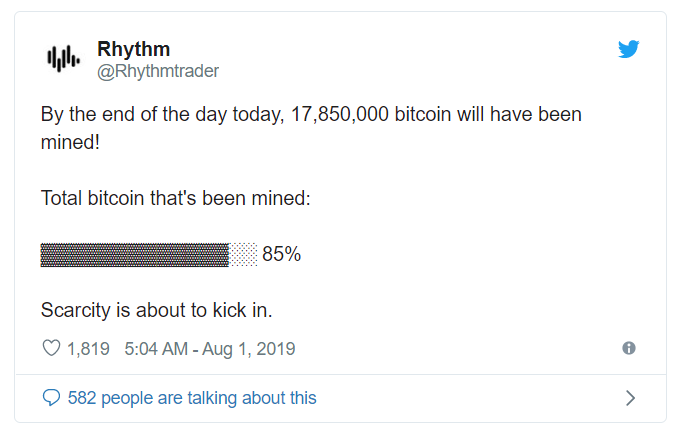Click the light unfilled end of progress bar
The height and width of the screenshot is (437, 686).
(x=244, y=254)
